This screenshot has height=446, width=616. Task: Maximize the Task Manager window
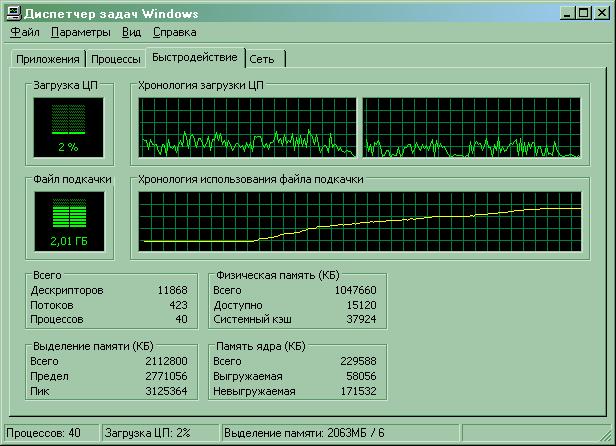point(584,13)
